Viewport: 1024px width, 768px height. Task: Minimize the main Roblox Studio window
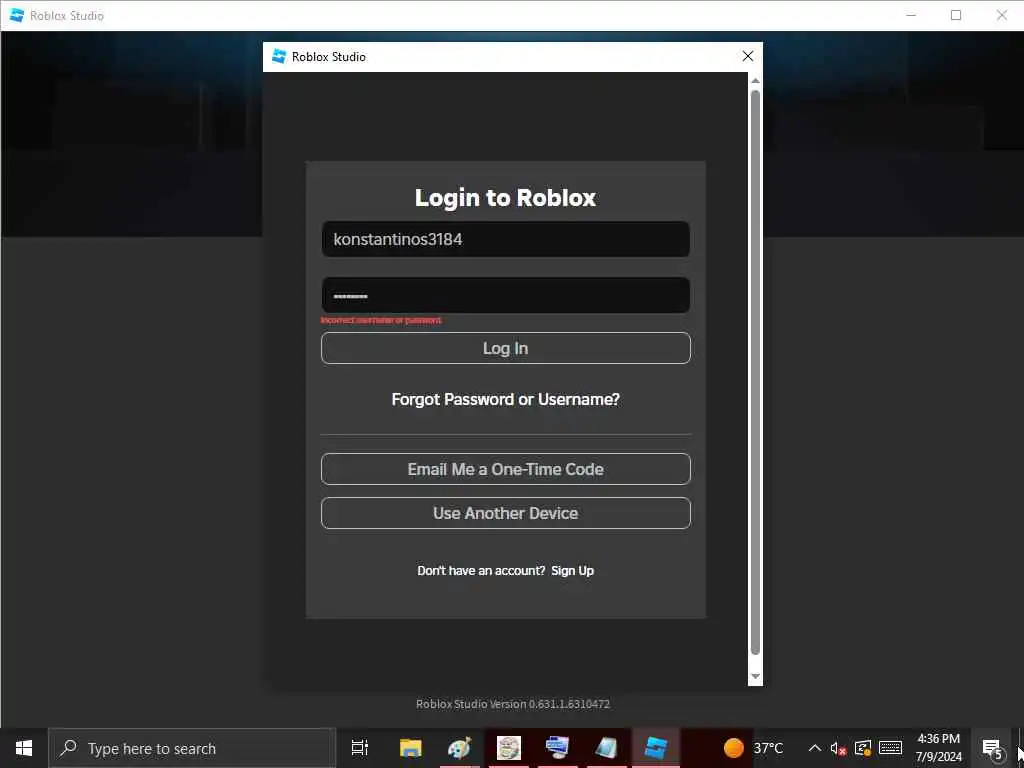(911, 15)
